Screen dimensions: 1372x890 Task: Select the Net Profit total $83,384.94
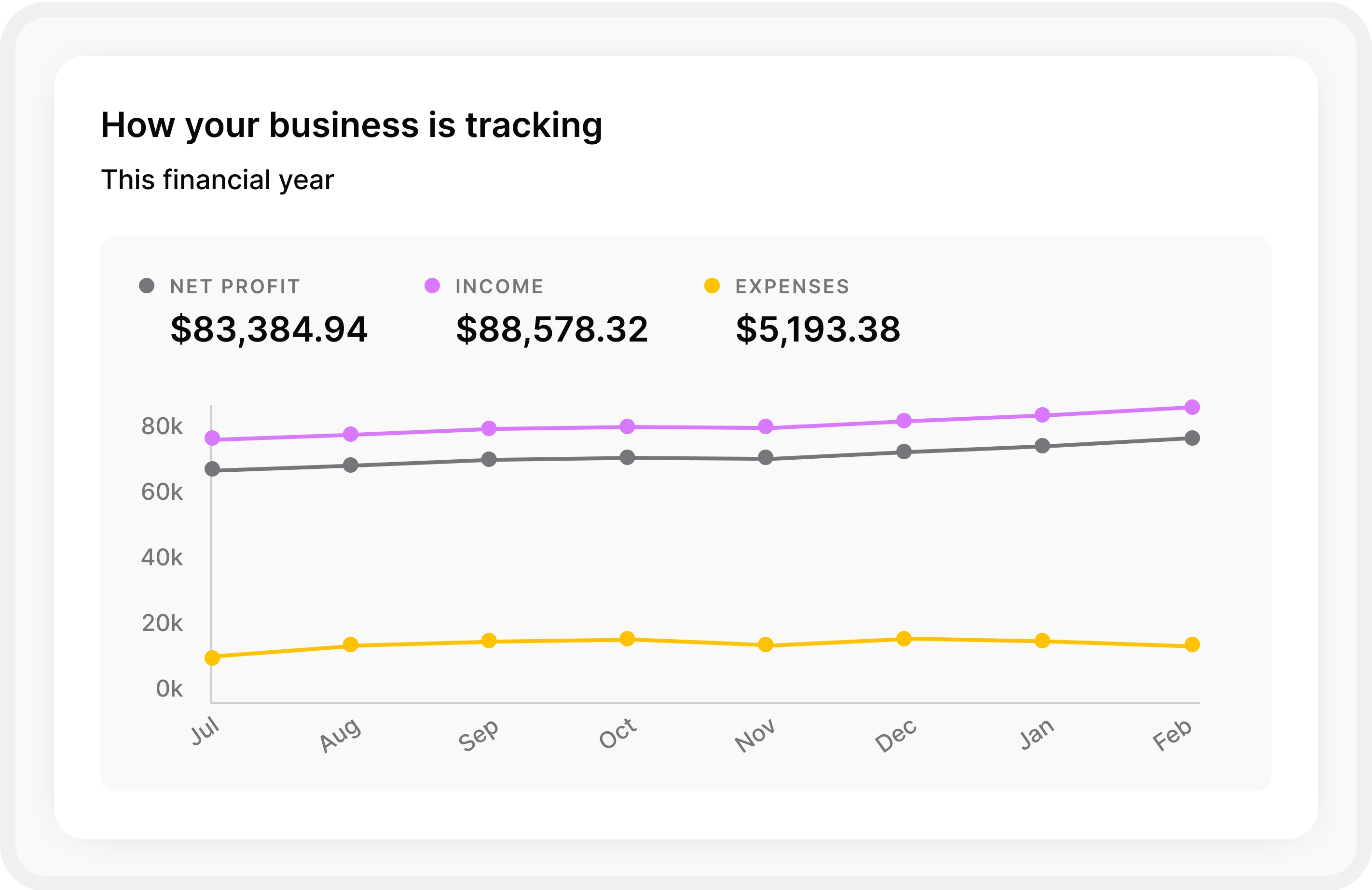[269, 329]
